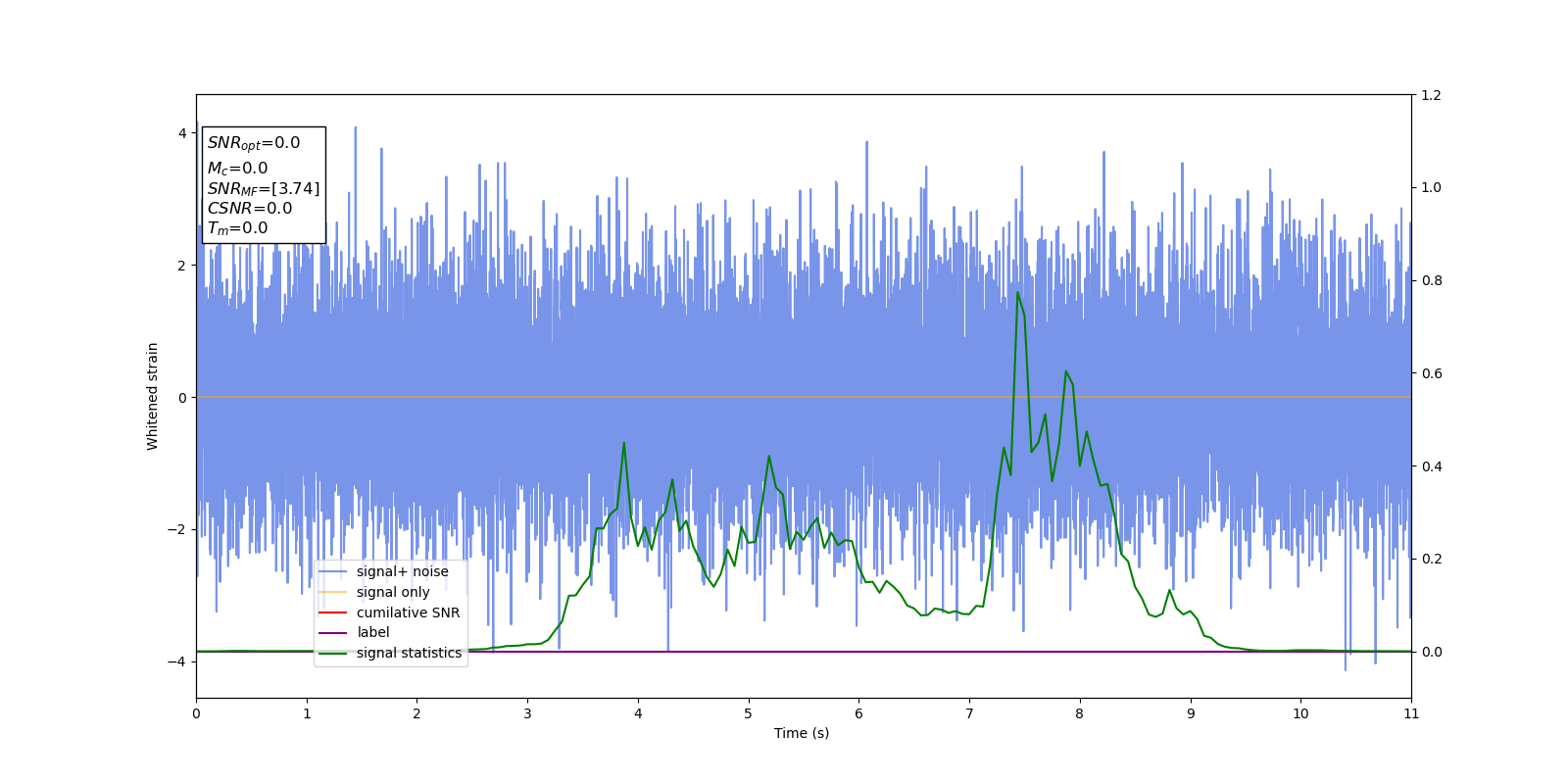Click the 'Whitened strain' y-axis label
1568x784 pixels.
[x=153, y=396]
